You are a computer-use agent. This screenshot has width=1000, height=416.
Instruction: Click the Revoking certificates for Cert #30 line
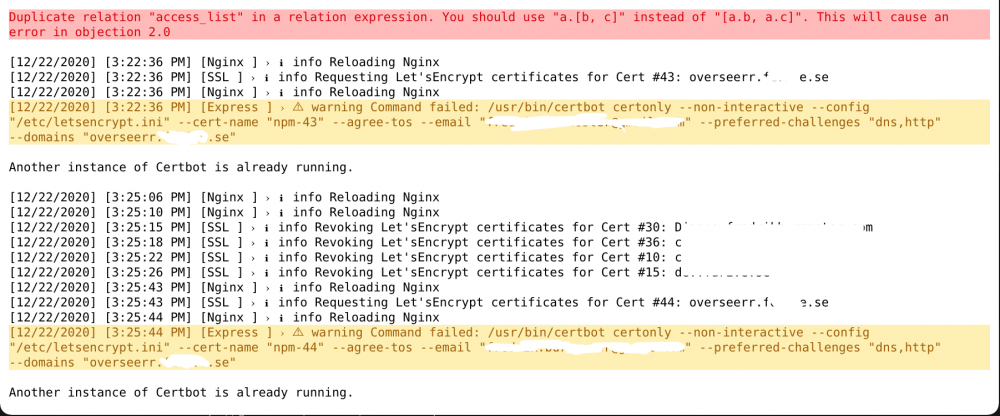441,227
